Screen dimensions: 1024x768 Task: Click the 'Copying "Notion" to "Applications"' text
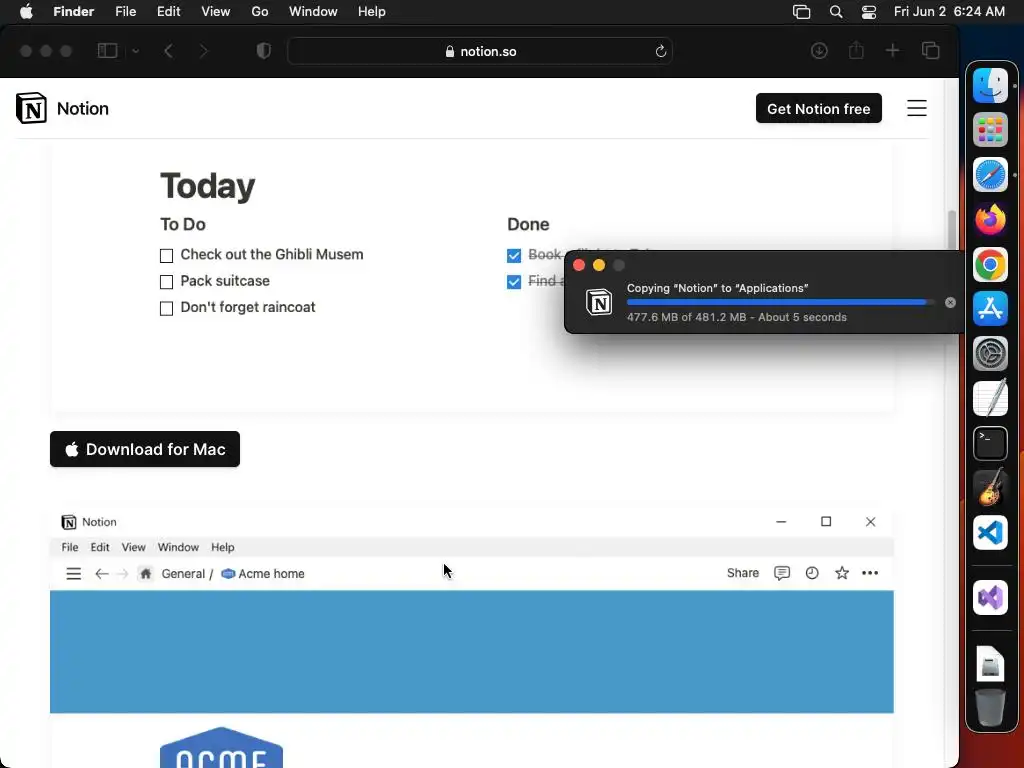717,288
